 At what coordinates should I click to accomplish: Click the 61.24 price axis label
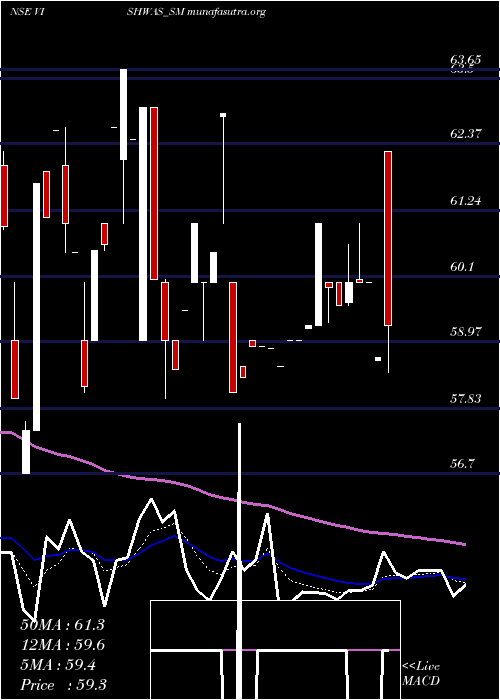click(465, 200)
